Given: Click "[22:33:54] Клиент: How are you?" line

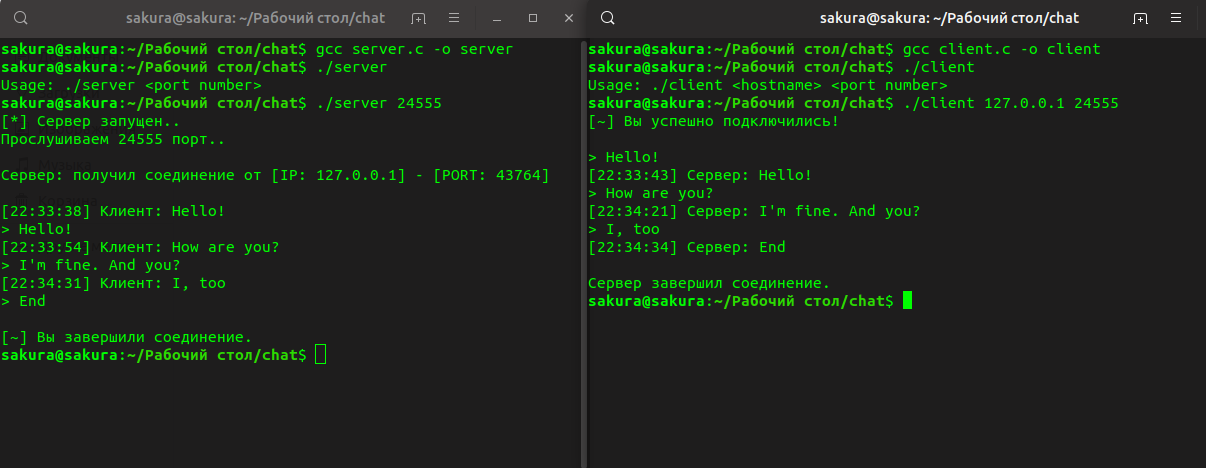Looking at the screenshot, I should tap(140, 247).
